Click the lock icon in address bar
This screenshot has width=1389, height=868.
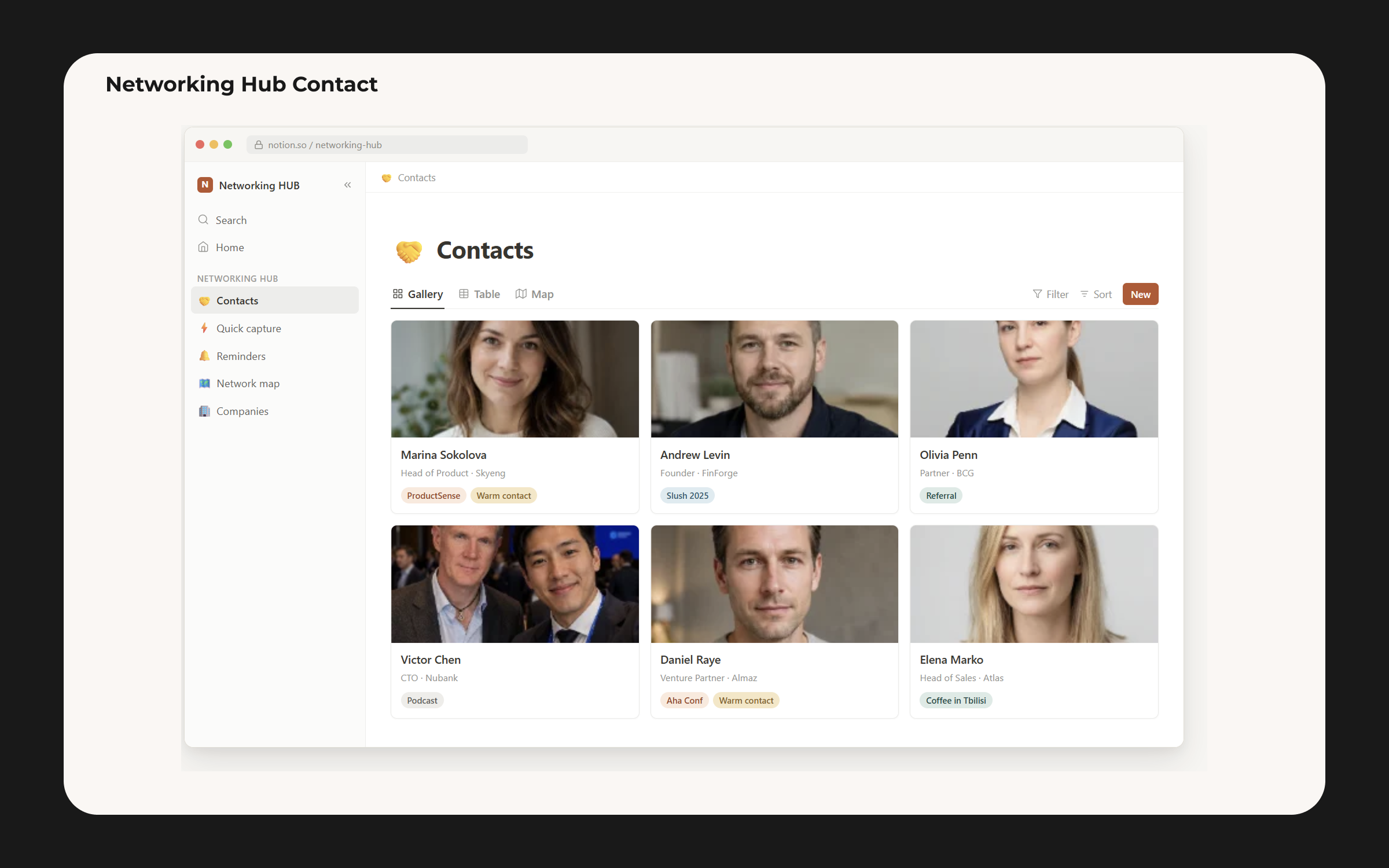(259, 145)
